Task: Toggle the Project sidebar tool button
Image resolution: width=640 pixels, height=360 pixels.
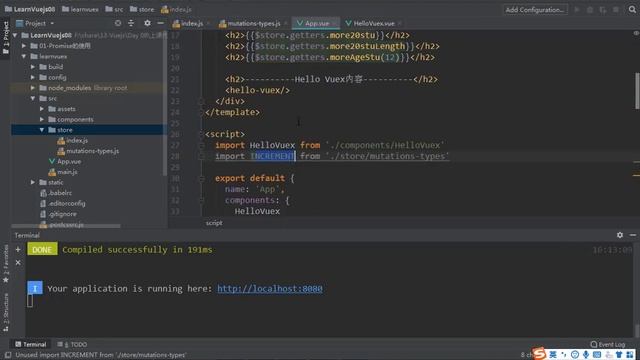Action: point(6,38)
